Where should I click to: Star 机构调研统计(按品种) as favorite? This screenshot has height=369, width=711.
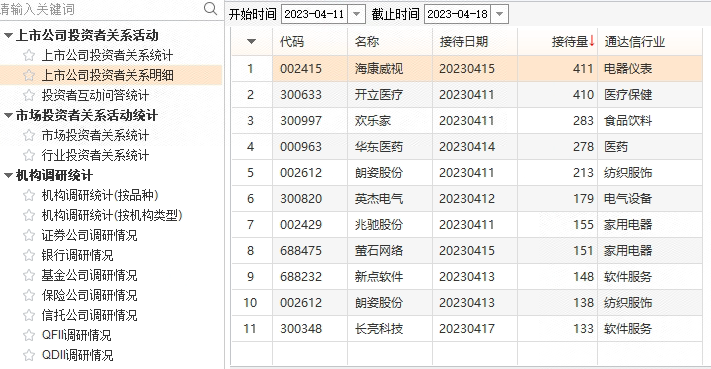29,195
